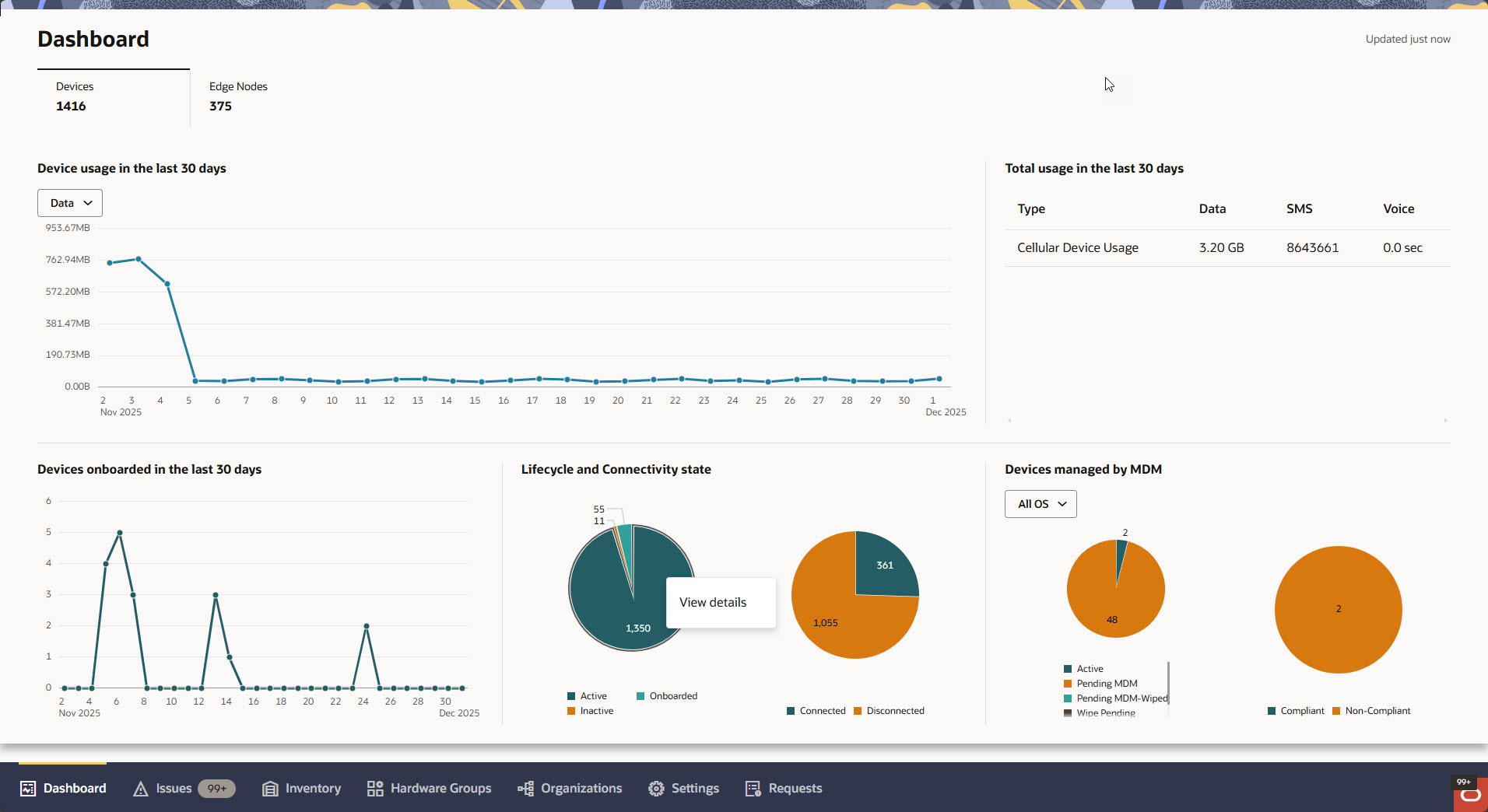Screen dimensions: 1488x812
Task: Select the Devices tab
Action: [x=75, y=96]
